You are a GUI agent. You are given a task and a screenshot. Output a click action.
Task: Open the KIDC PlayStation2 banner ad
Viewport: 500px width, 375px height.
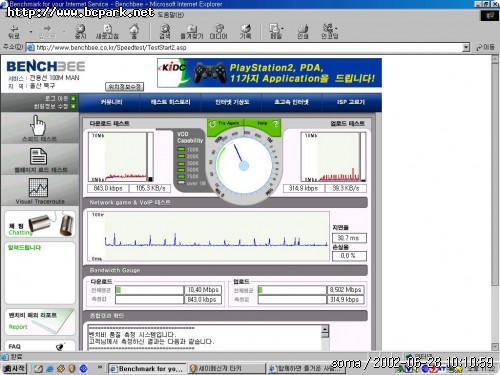(x=269, y=73)
